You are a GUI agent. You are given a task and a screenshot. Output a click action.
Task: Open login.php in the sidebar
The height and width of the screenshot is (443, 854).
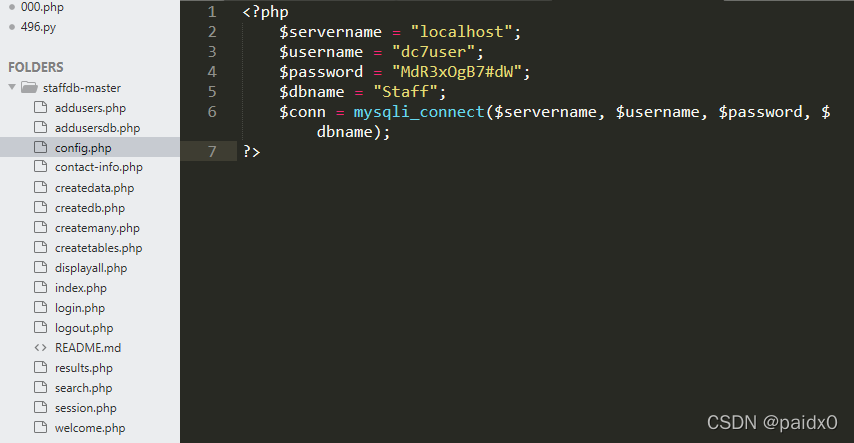pos(80,308)
